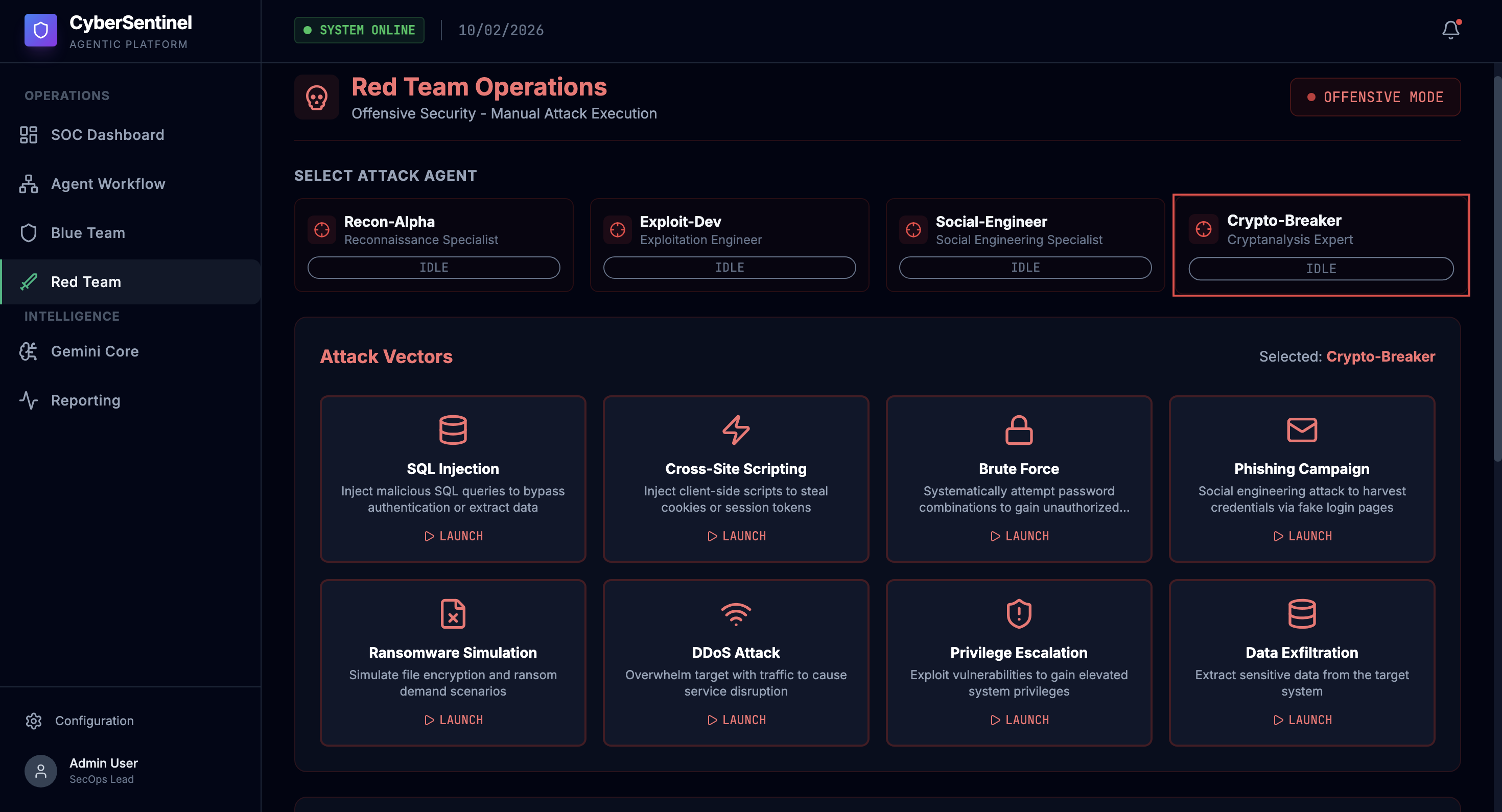Screen dimensions: 1502x812
Task: Launch the Phishing Campaign attack
Action: (x=1302, y=536)
